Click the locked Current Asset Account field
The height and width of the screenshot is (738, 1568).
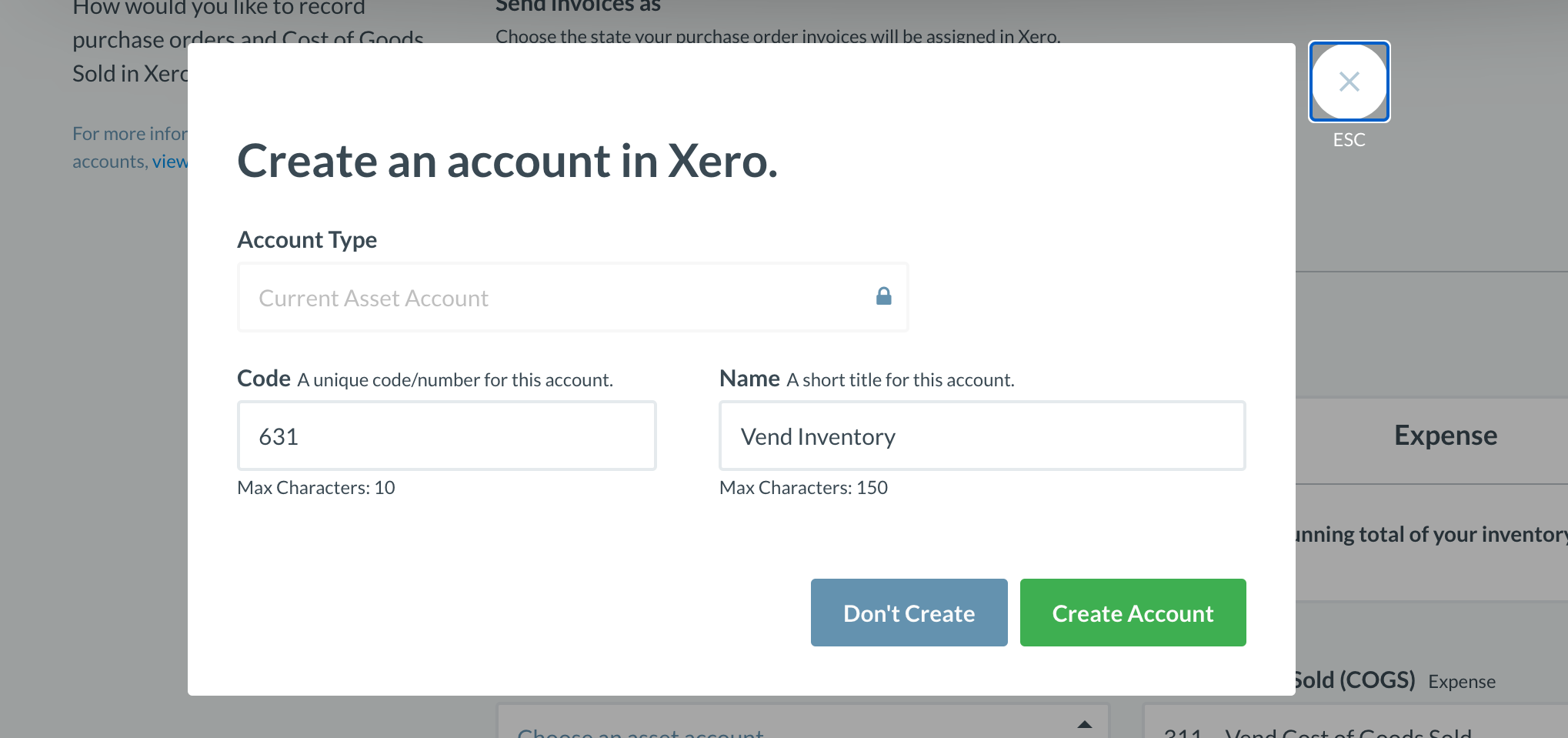[x=539, y=298]
